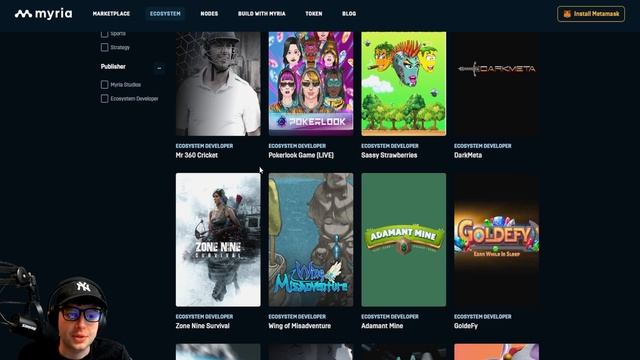Click Ecosystem Developer label above Adamant Mine
This screenshot has height=360, width=640.
click(390, 316)
